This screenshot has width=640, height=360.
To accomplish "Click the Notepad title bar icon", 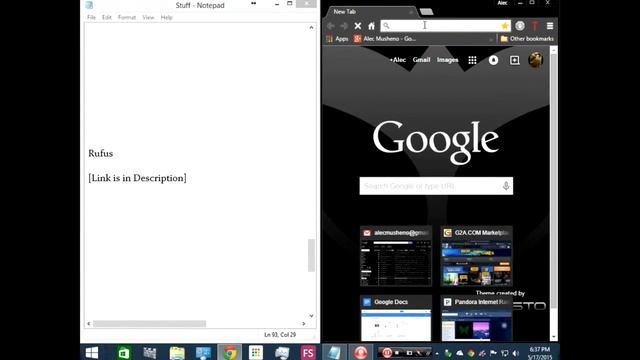I will pos(89,5).
